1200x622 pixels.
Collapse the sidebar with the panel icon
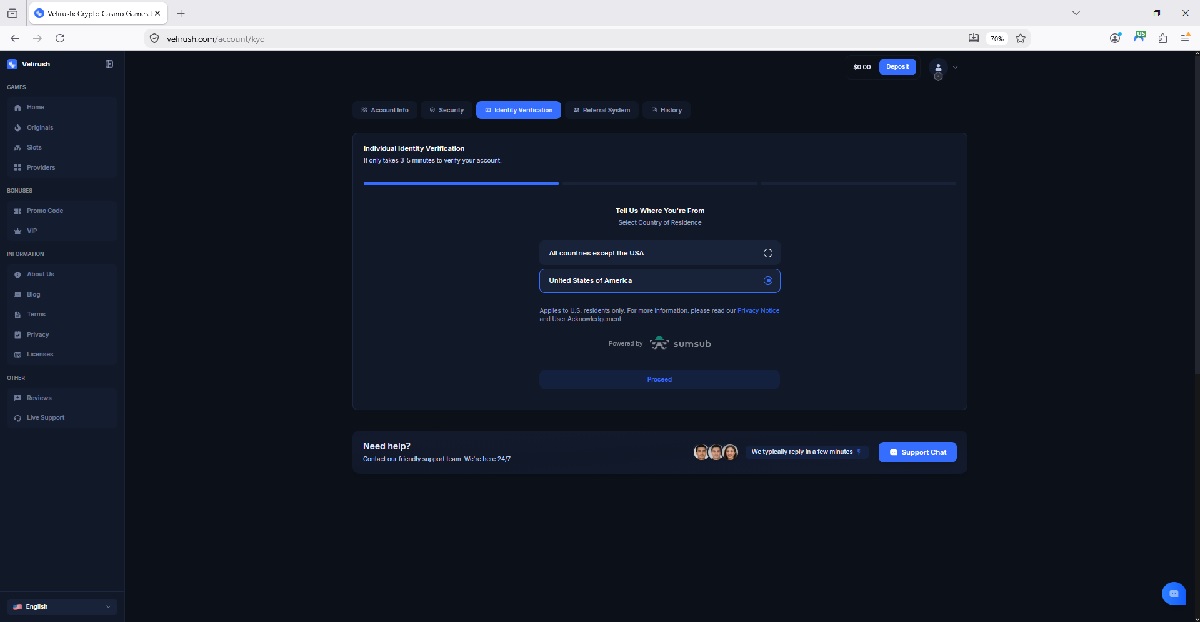click(109, 64)
